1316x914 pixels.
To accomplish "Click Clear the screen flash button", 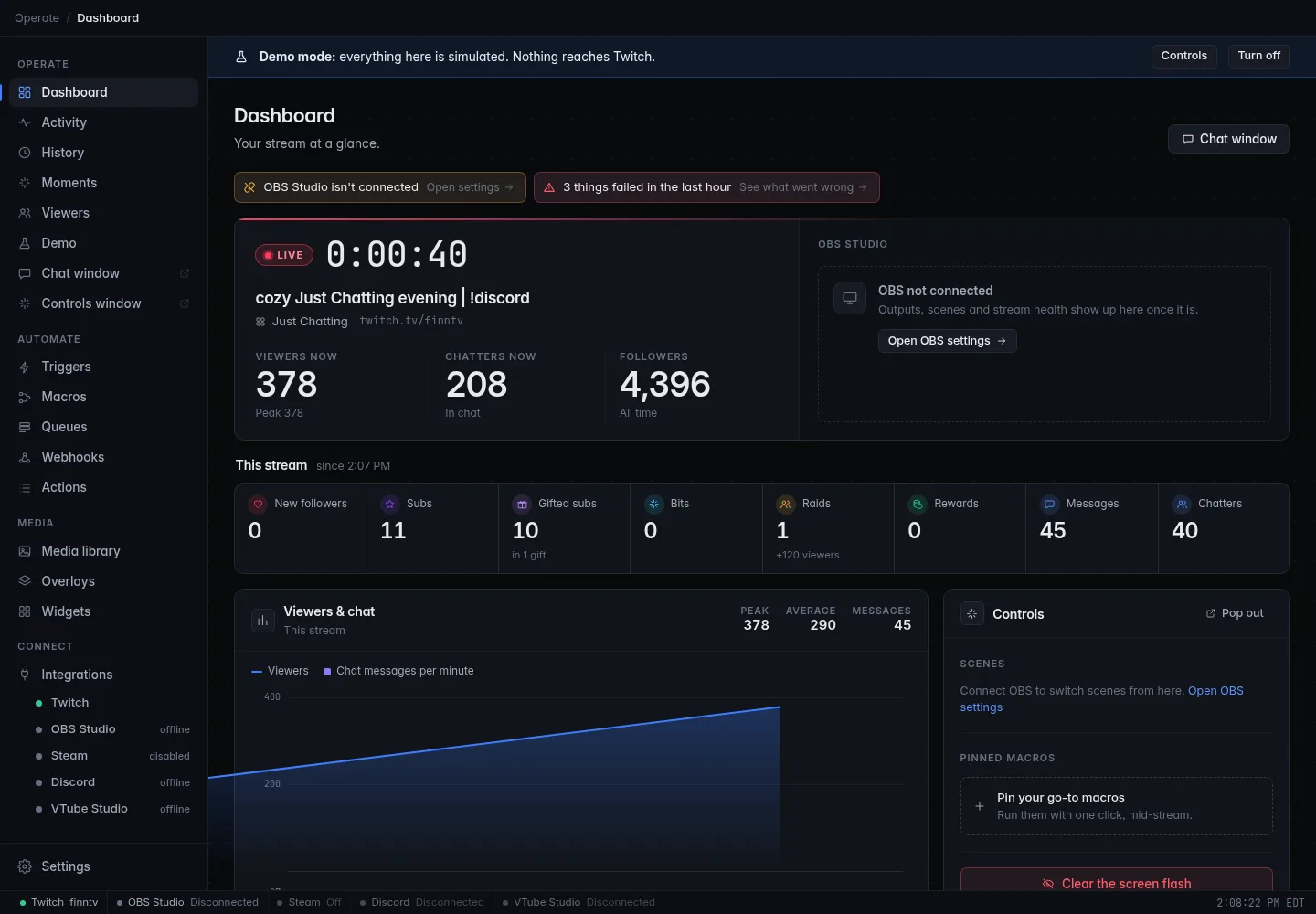I will 1117,879.
